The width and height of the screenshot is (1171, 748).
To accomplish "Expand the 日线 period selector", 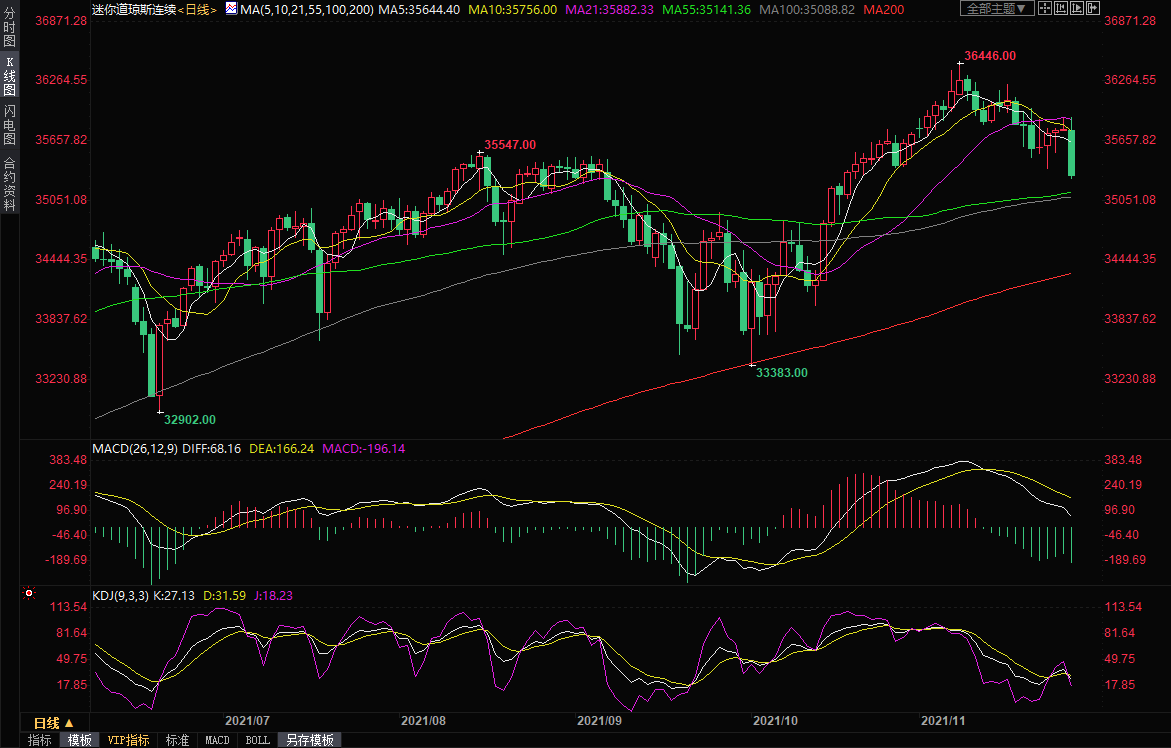I will pos(54,723).
